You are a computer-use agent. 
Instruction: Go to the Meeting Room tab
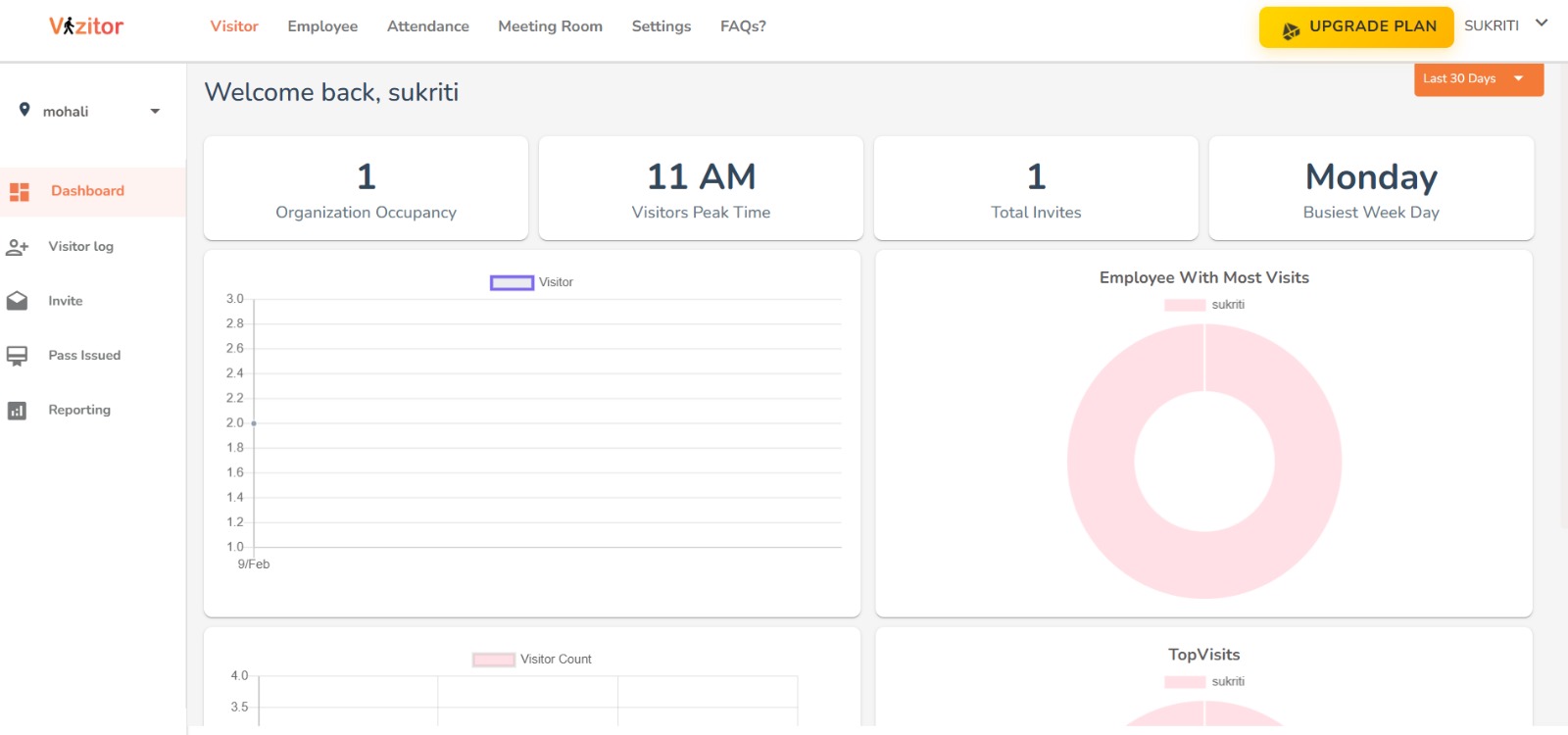click(x=550, y=26)
